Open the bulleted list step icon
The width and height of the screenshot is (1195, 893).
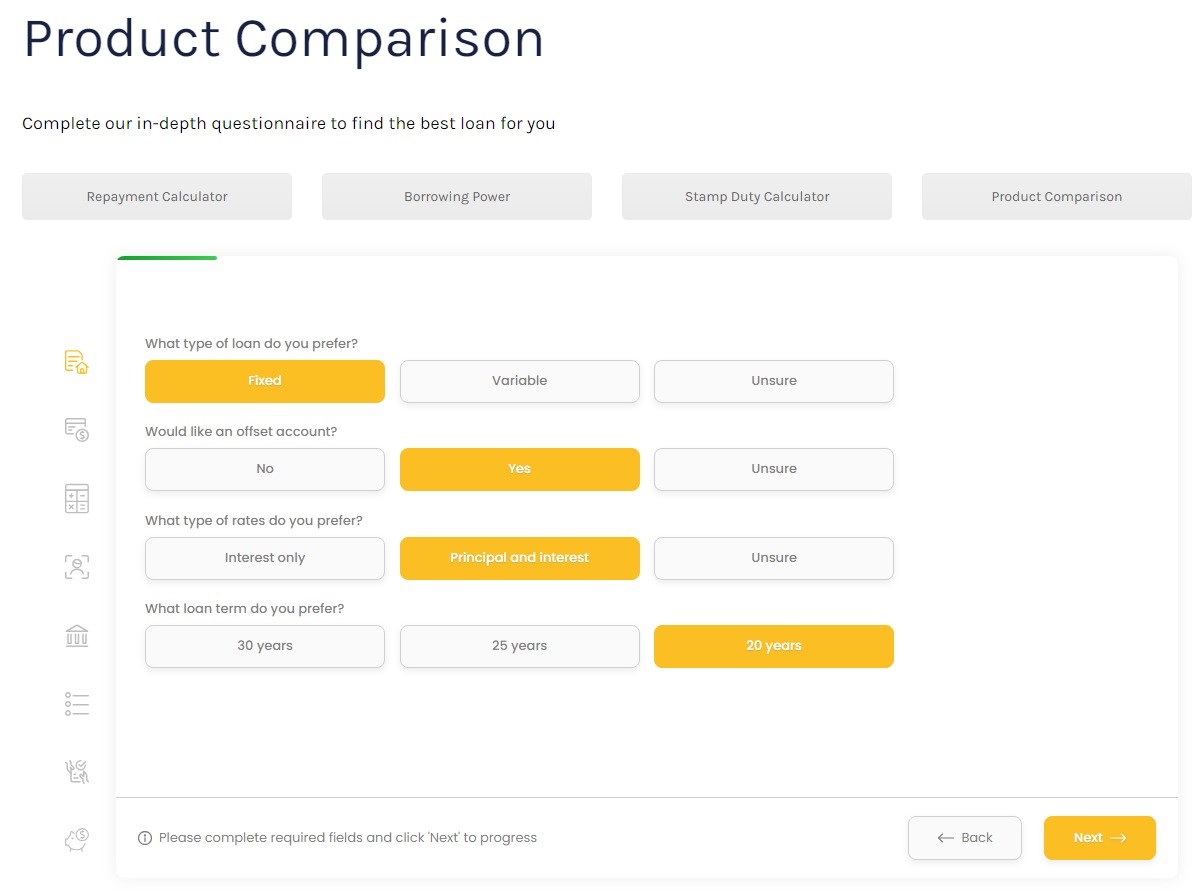coord(77,704)
